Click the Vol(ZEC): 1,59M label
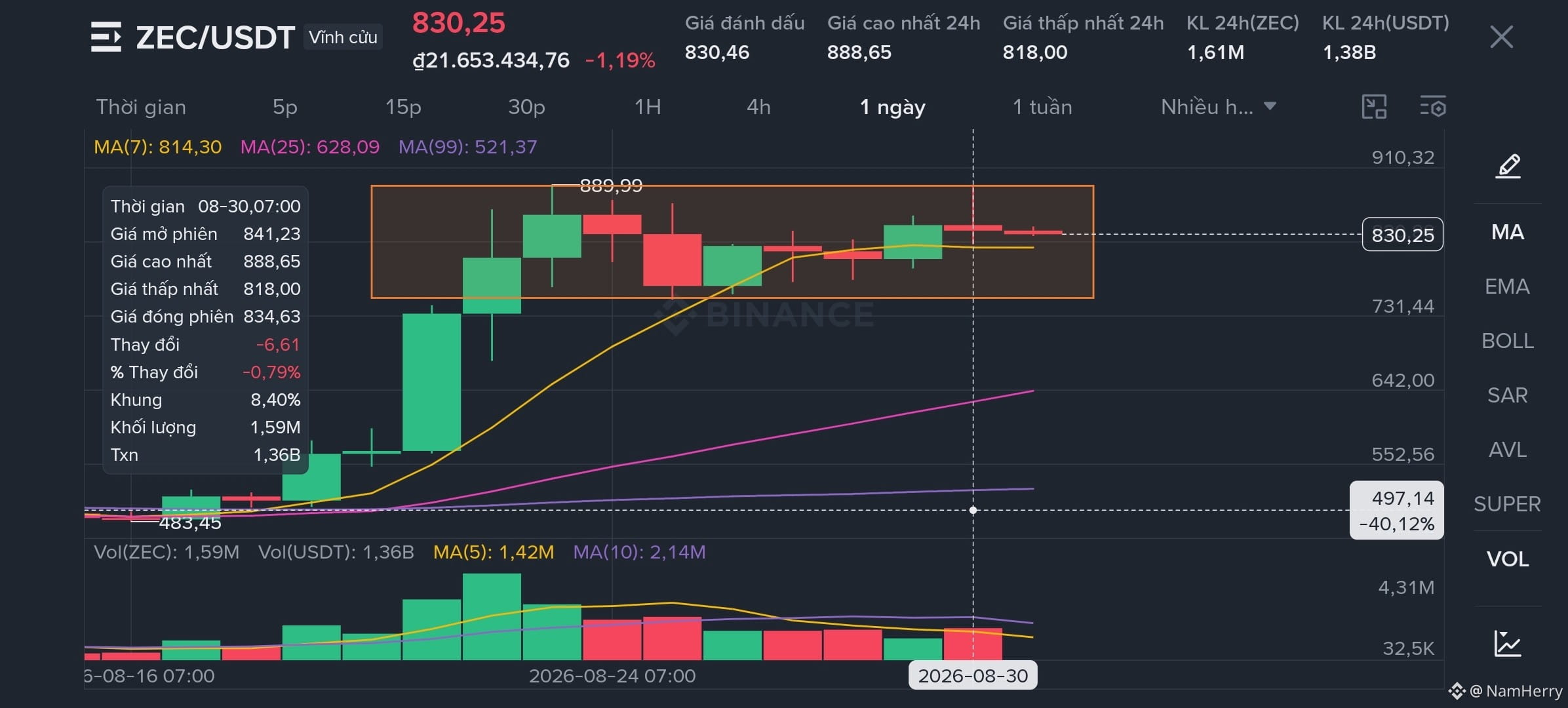1568x708 pixels. (167, 552)
